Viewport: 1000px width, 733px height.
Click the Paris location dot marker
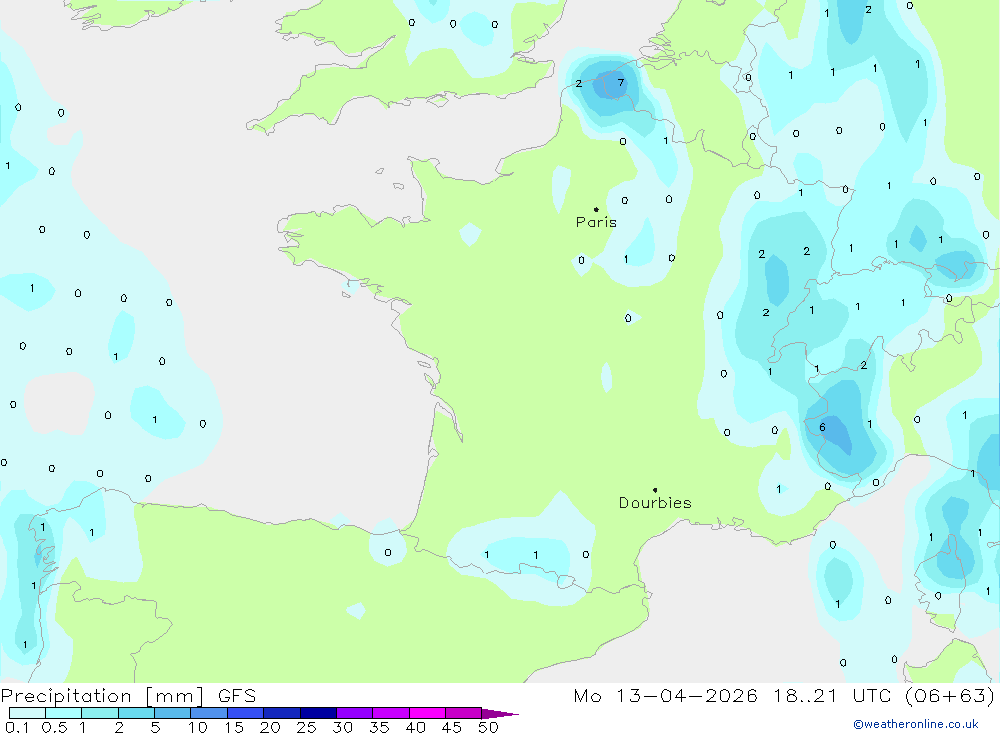(596, 209)
